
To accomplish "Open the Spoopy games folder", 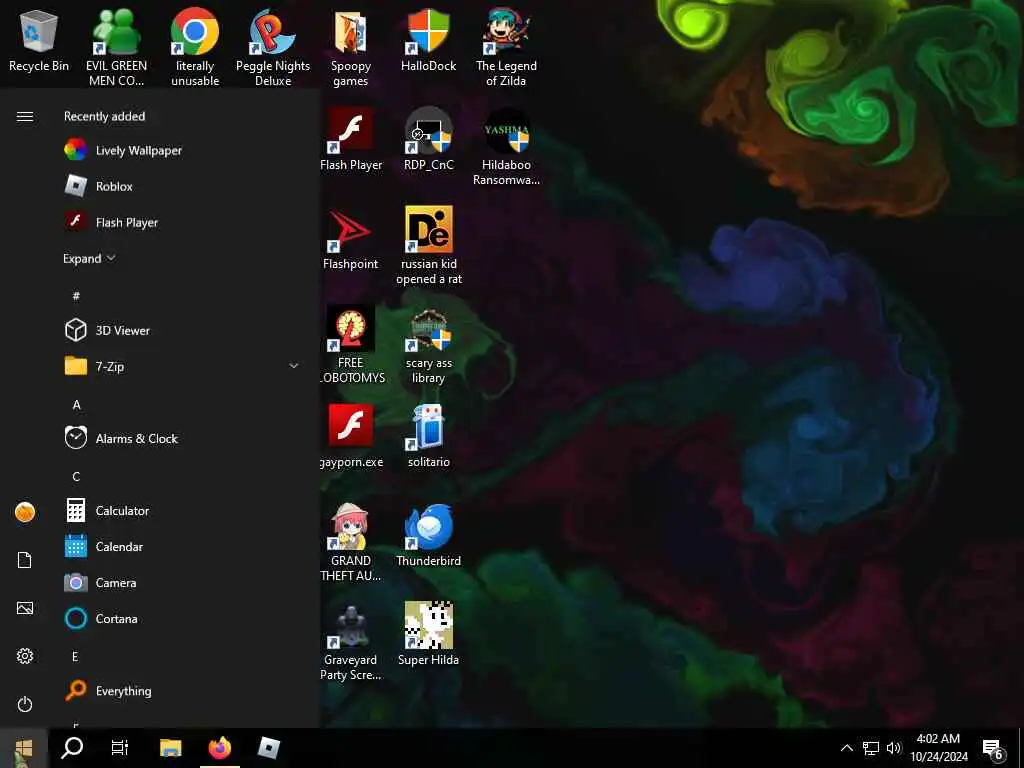I will tap(351, 47).
